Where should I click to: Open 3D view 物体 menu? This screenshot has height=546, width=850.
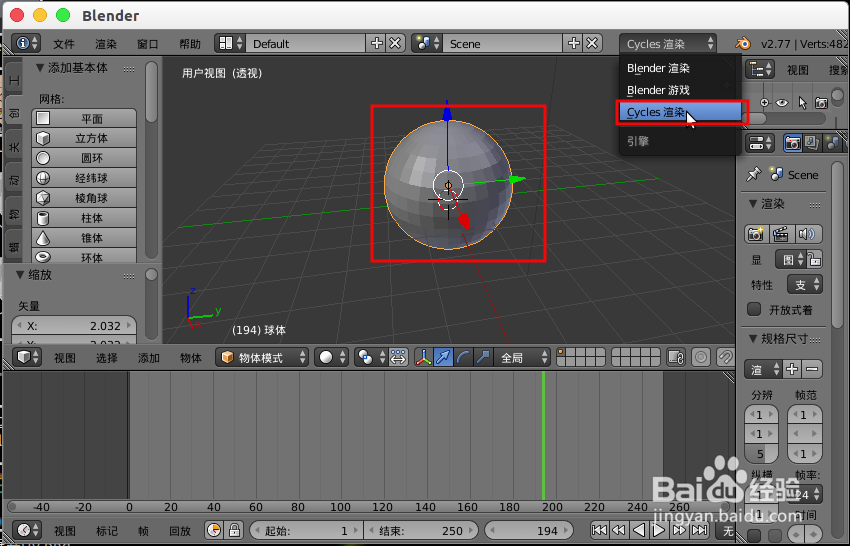190,358
